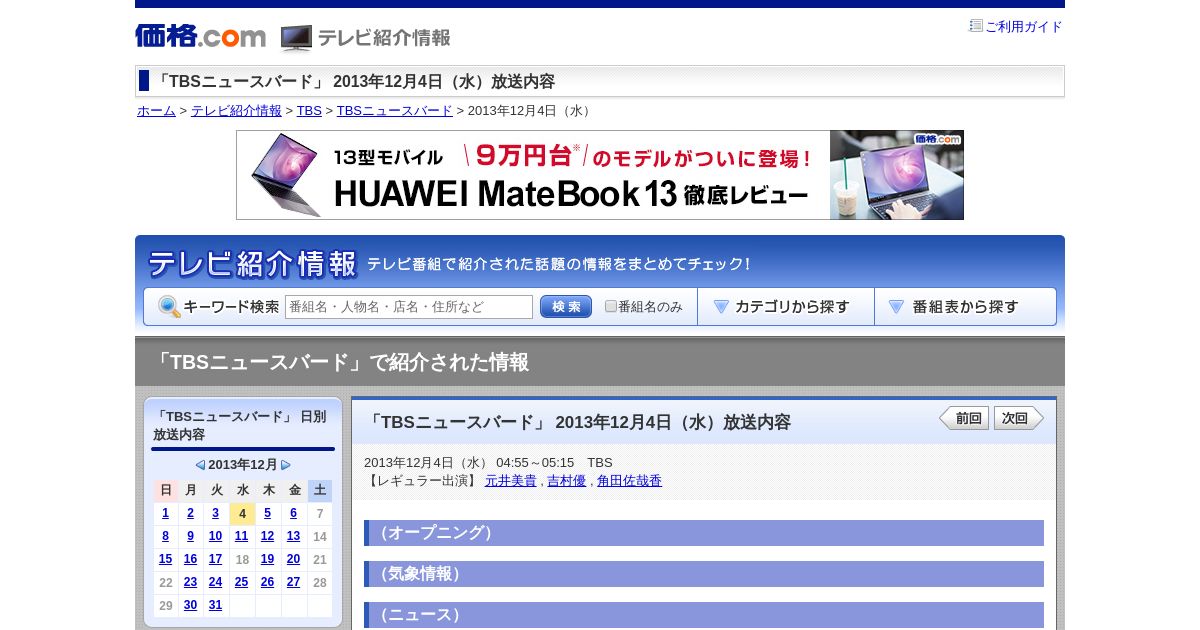Expand the 番組表から探す dropdown
This screenshot has height=630, width=1200.
(x=965, y=307)
